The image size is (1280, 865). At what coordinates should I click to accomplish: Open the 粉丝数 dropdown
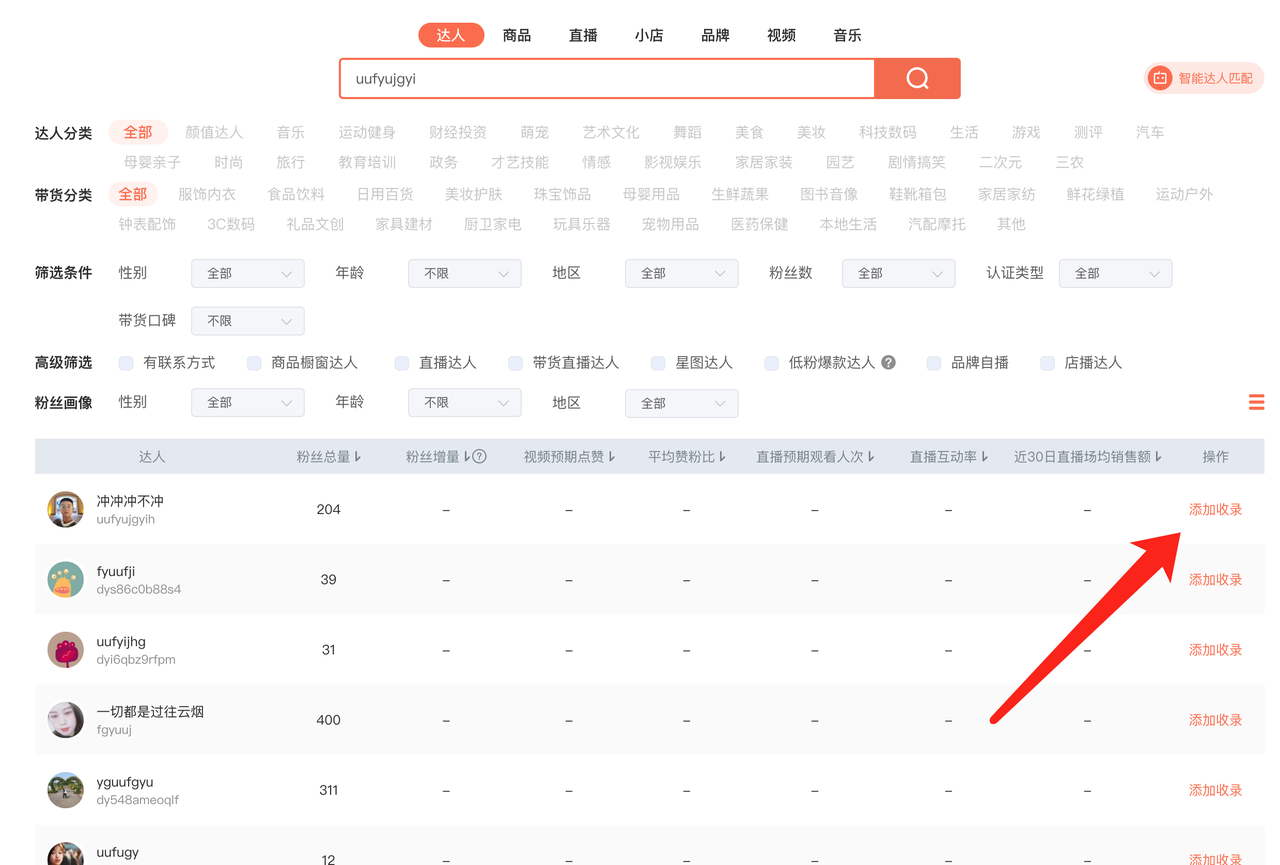pyautogui.click(x=899, y=273)
